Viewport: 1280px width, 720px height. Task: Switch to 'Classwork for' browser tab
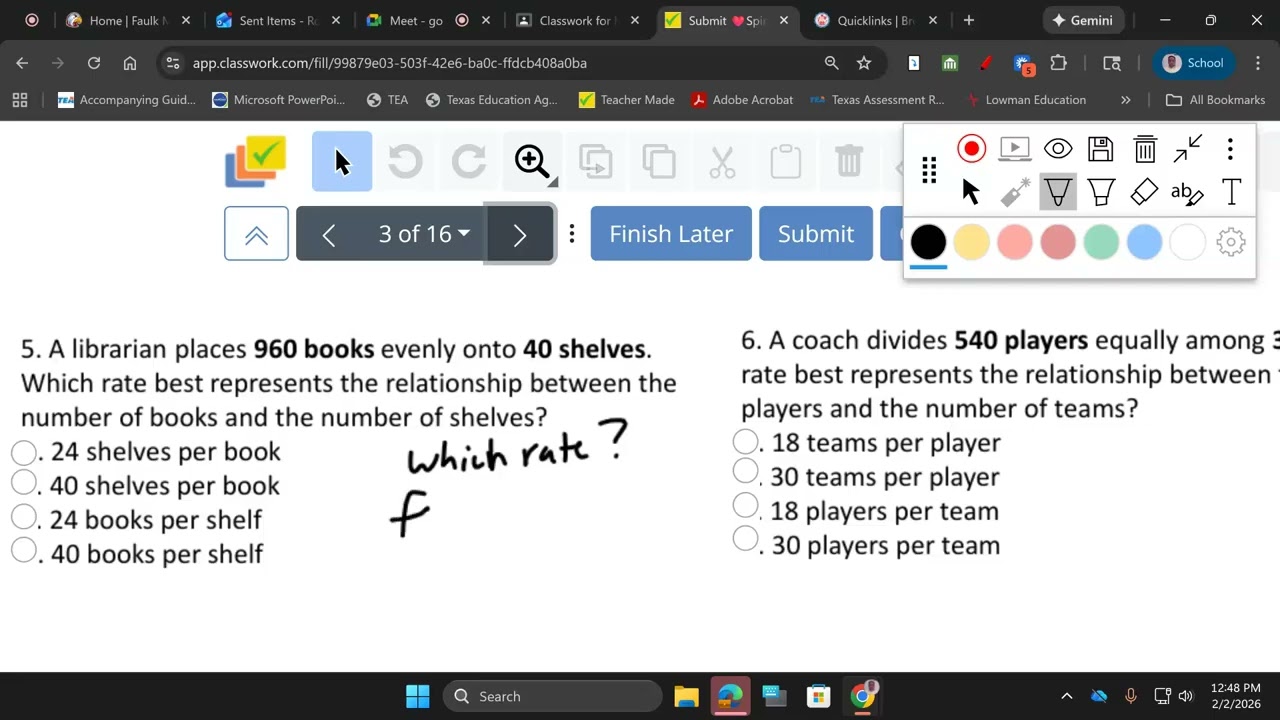pyautogui.click(x=577, y=20)
